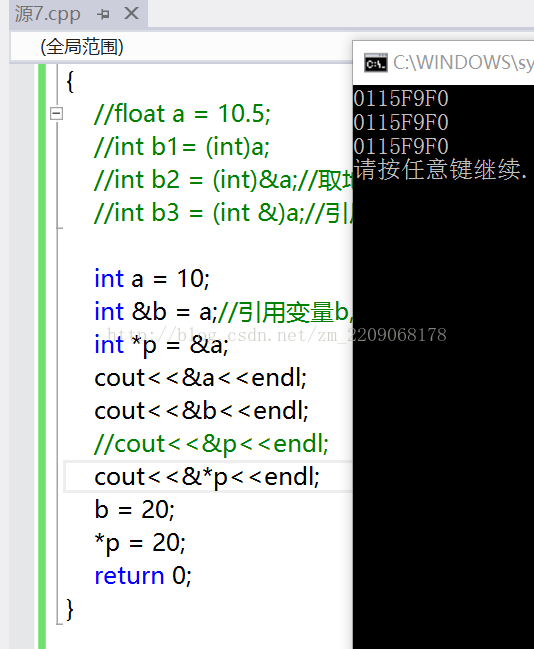Click the line b = 20;
Viewport: 534px width, 649px height.
pos(135,510)
